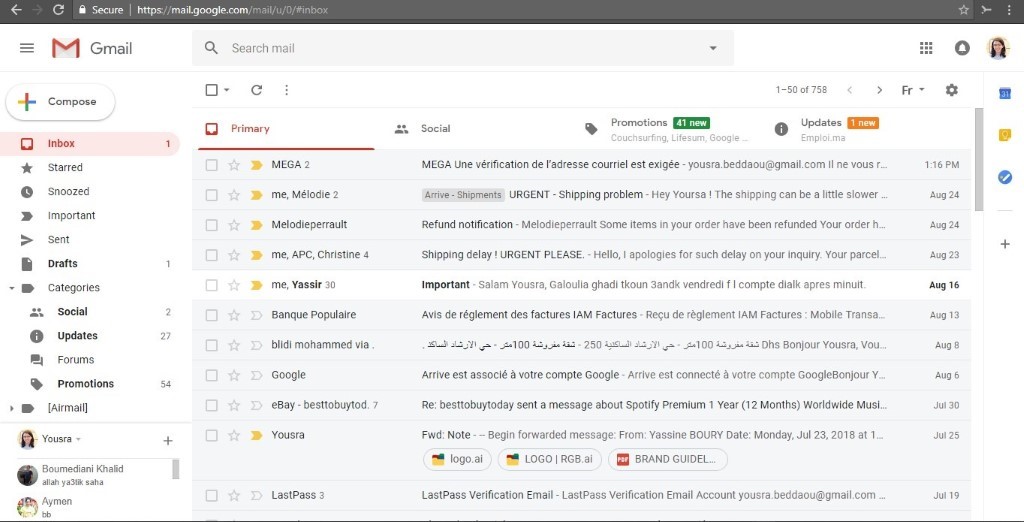Expand the search options dropdown arrow
This screenshot has height=522, width=1024.
coord(713,48)
